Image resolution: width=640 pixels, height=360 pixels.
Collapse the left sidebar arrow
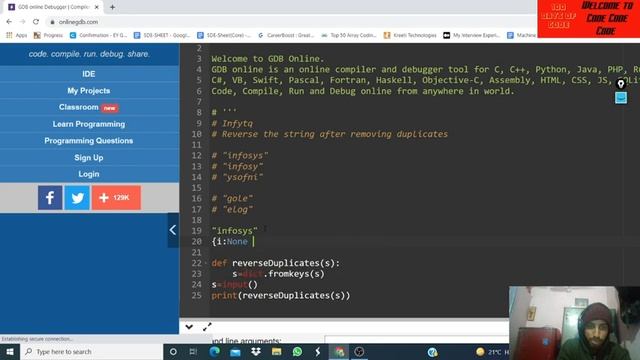pyautogui.click(x=173, y=230)
